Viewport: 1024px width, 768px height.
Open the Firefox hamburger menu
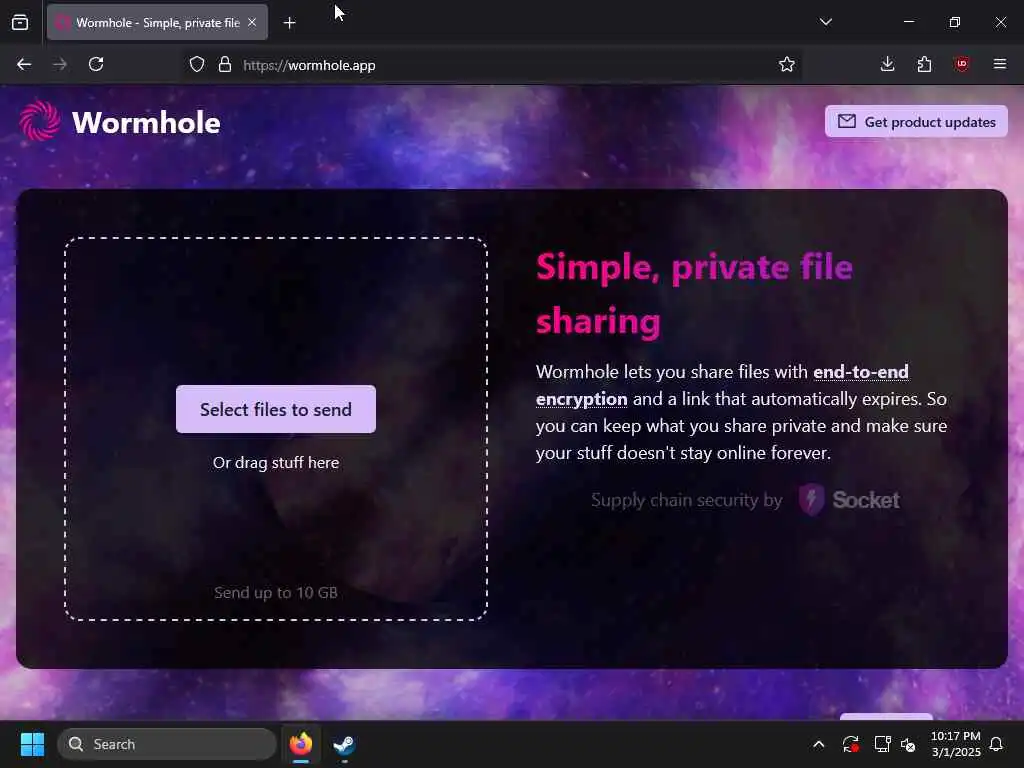click(999, 65)
